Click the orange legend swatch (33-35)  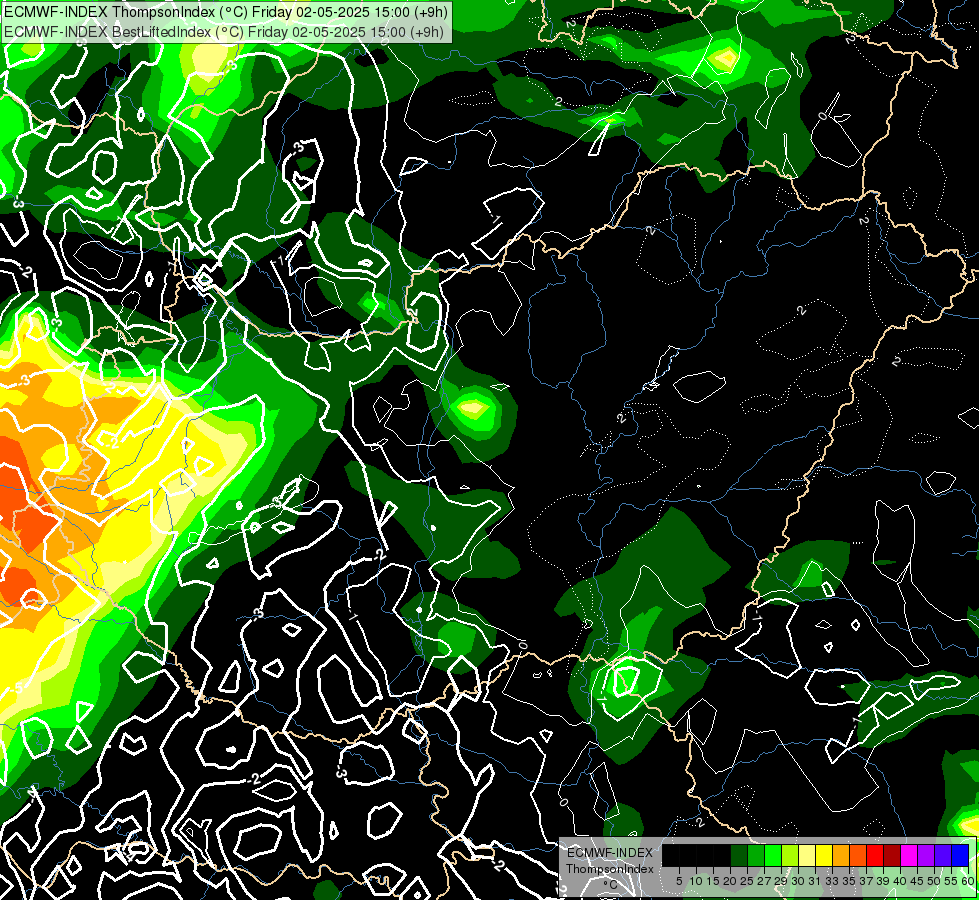click(x=841, y=855)
